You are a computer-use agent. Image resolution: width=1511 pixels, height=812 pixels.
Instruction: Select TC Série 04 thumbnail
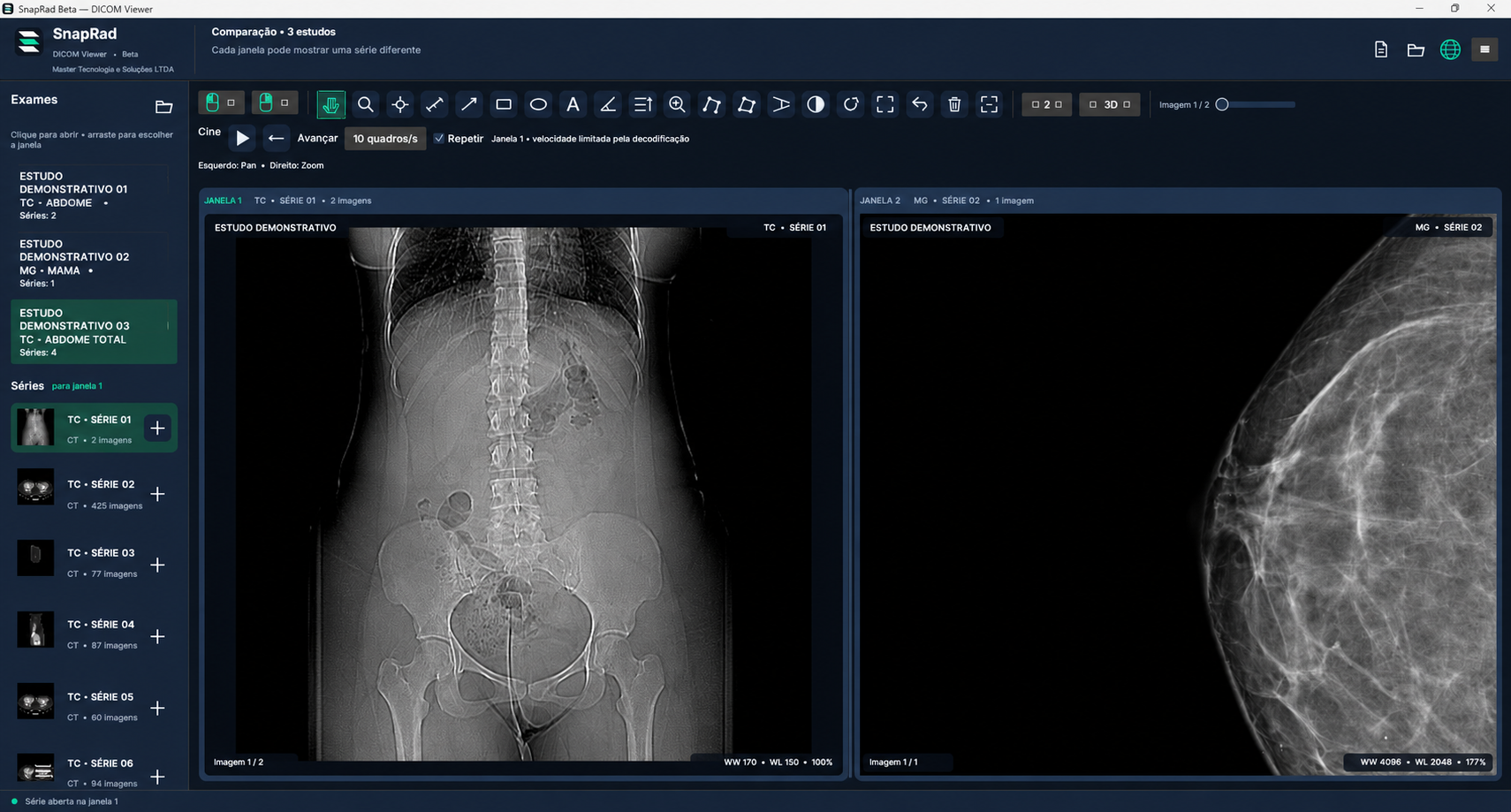click(35, 630)
